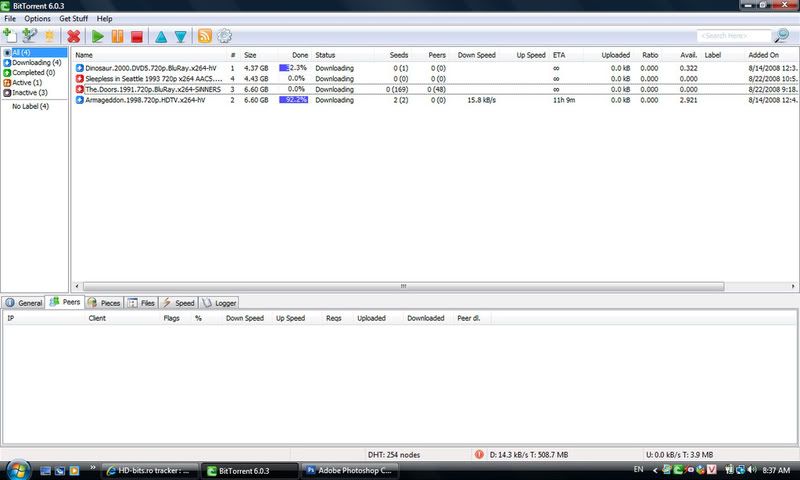Show hidden tray icons arrow
The image size is (800, 480).
point(655,470)
